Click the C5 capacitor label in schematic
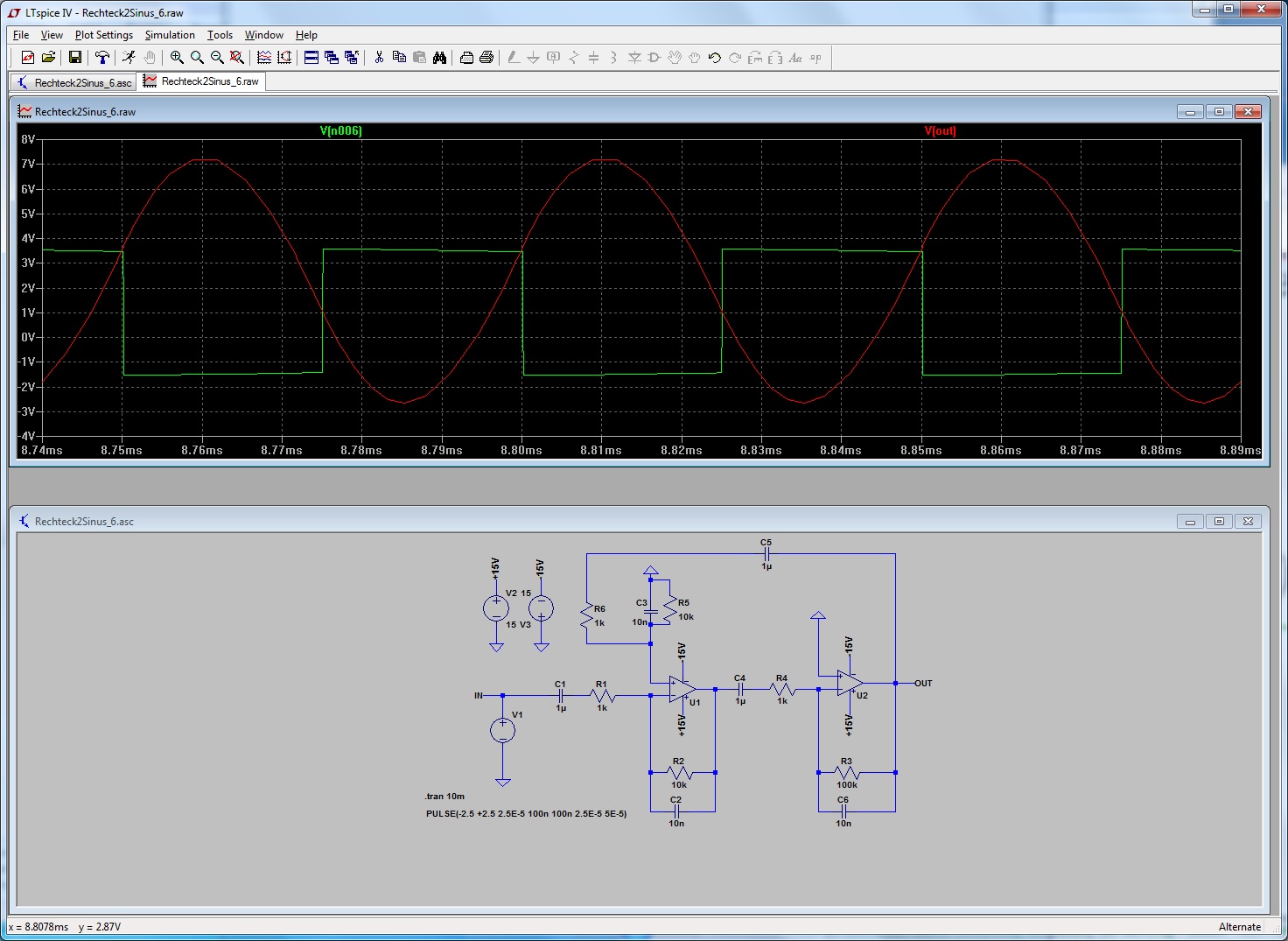 [x=766, y=543]
